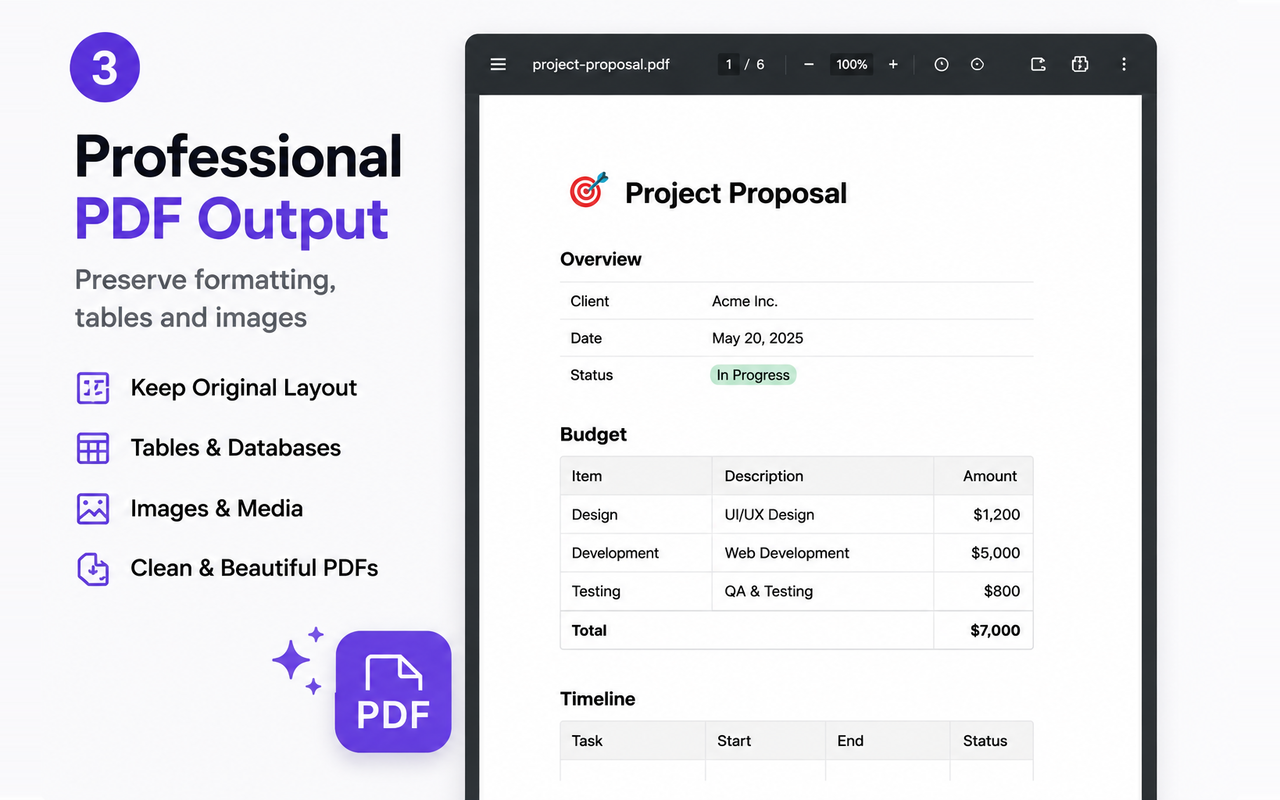Click the first circular clock icon in toolbar

941,64
